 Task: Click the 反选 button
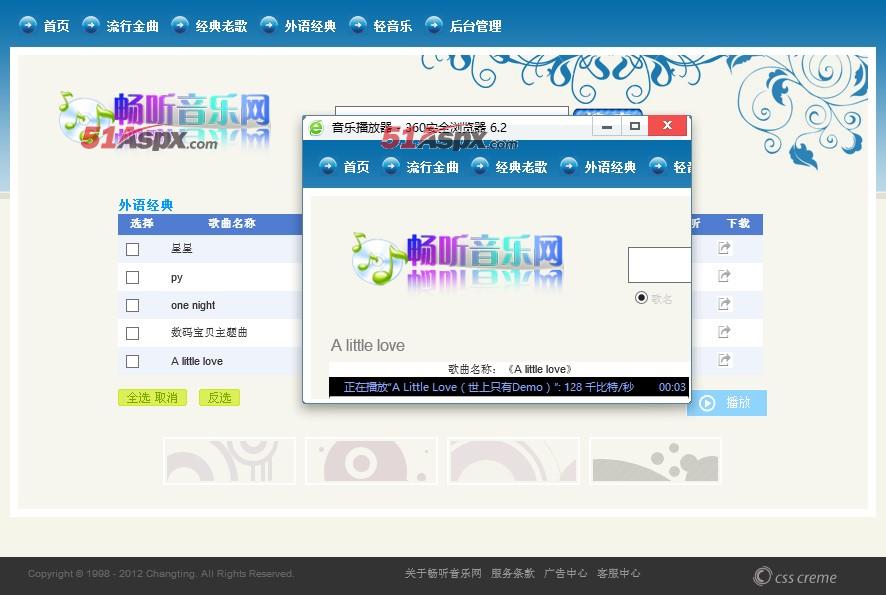click(x=219, y=397)
